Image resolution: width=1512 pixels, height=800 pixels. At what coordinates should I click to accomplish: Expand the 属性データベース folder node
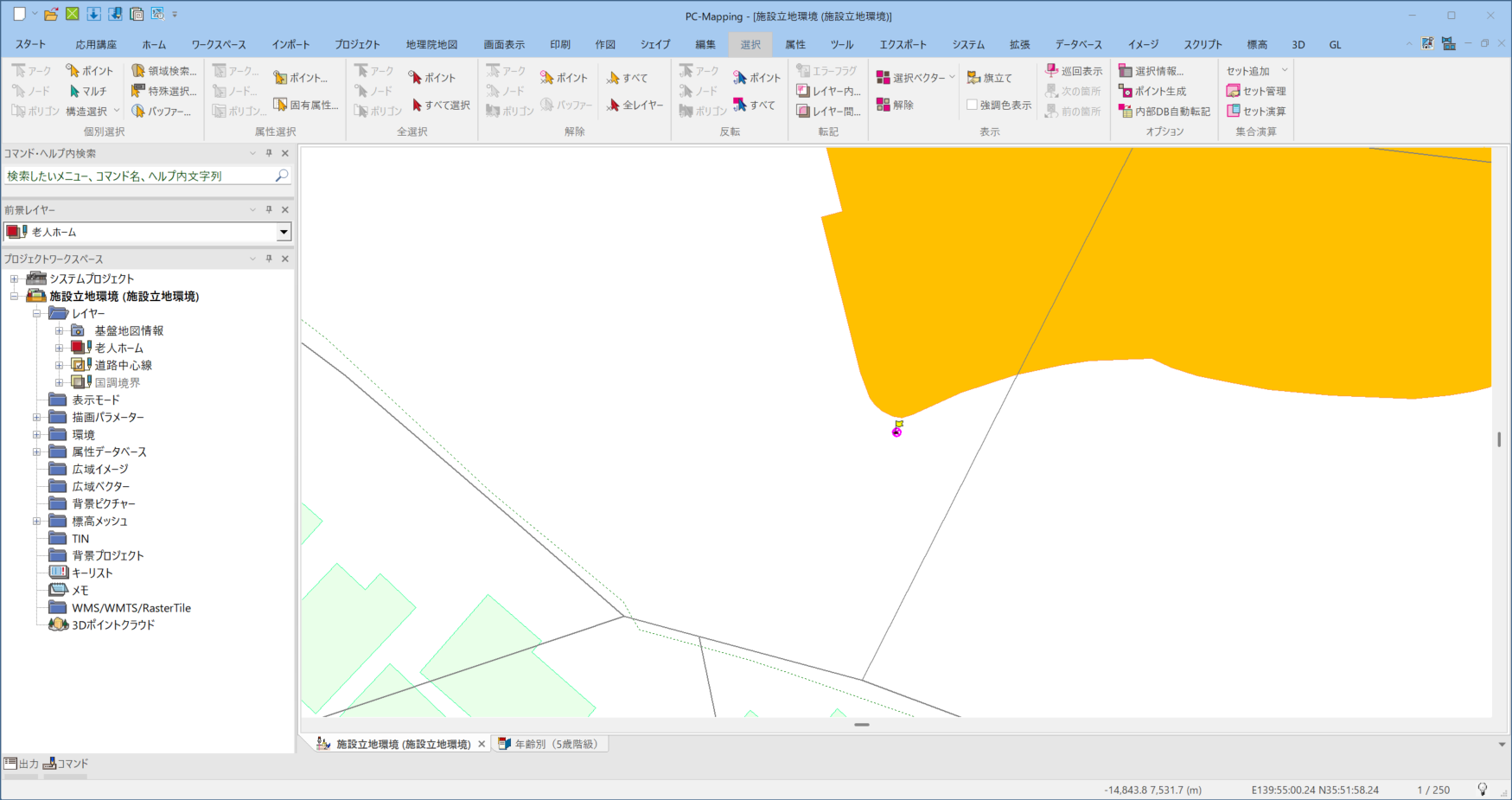click(x=36, y=451)
